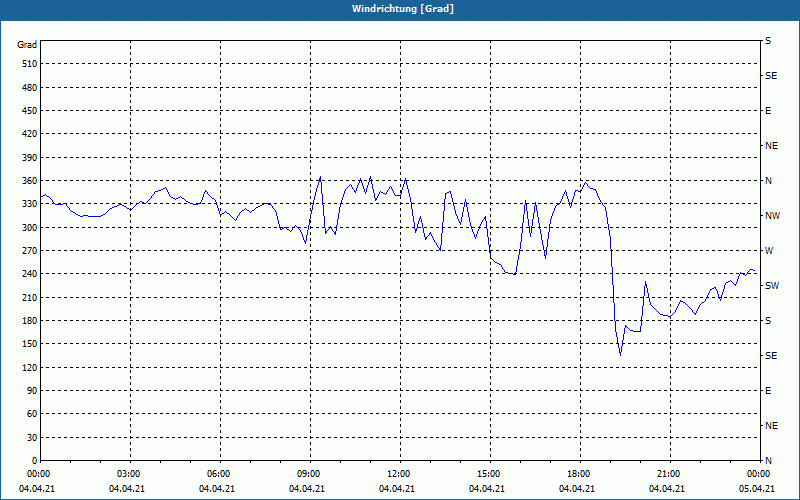Select the SW compass label on the right axis
This screenshot has width=800, height=500.
pos(772,286)
